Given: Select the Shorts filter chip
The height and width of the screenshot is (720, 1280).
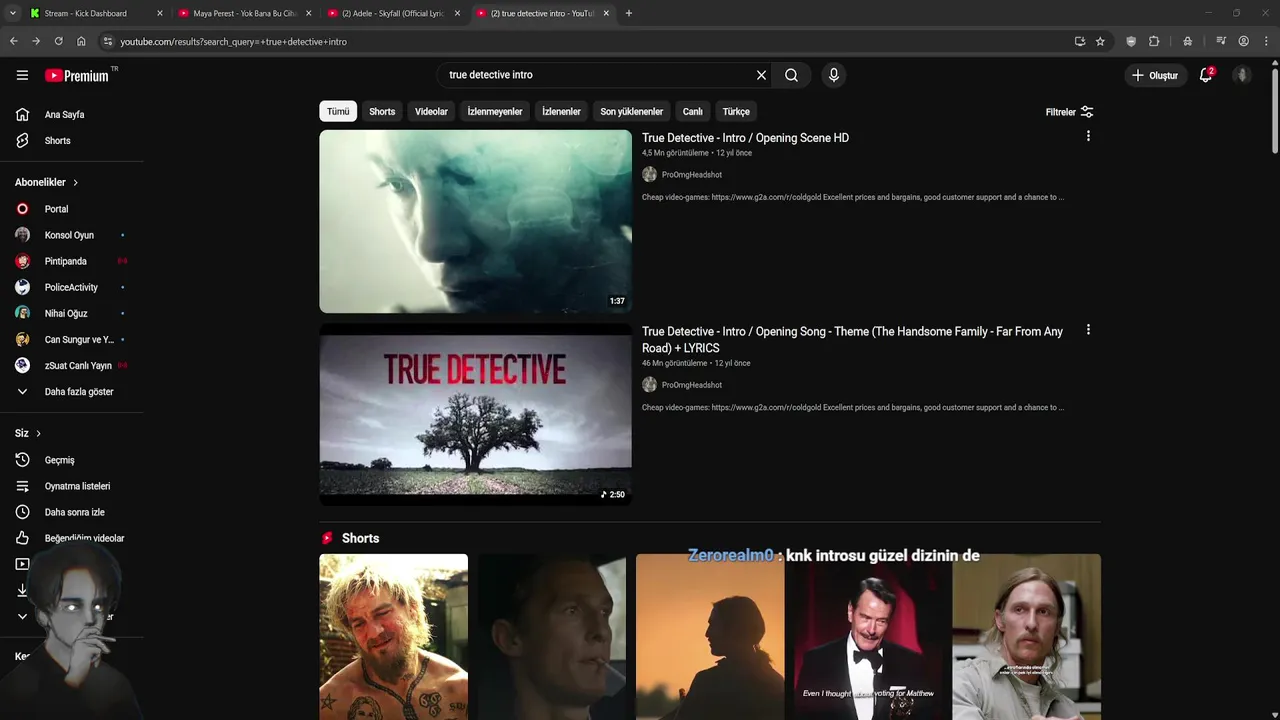Looking at the screenshot, I should click(382, 111).
